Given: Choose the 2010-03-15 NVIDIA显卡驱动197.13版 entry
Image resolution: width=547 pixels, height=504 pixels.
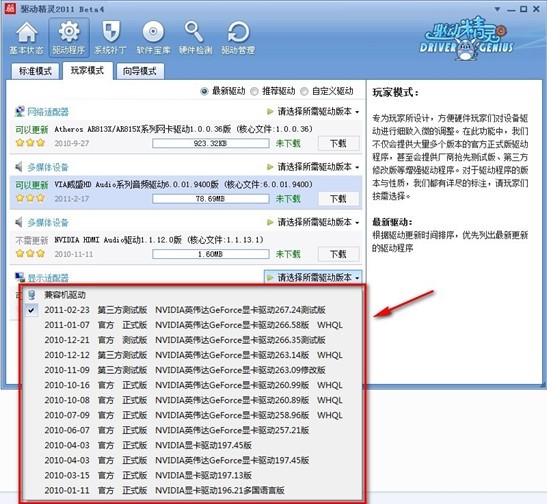Looking at the screenshot, I should click(192, 475).
